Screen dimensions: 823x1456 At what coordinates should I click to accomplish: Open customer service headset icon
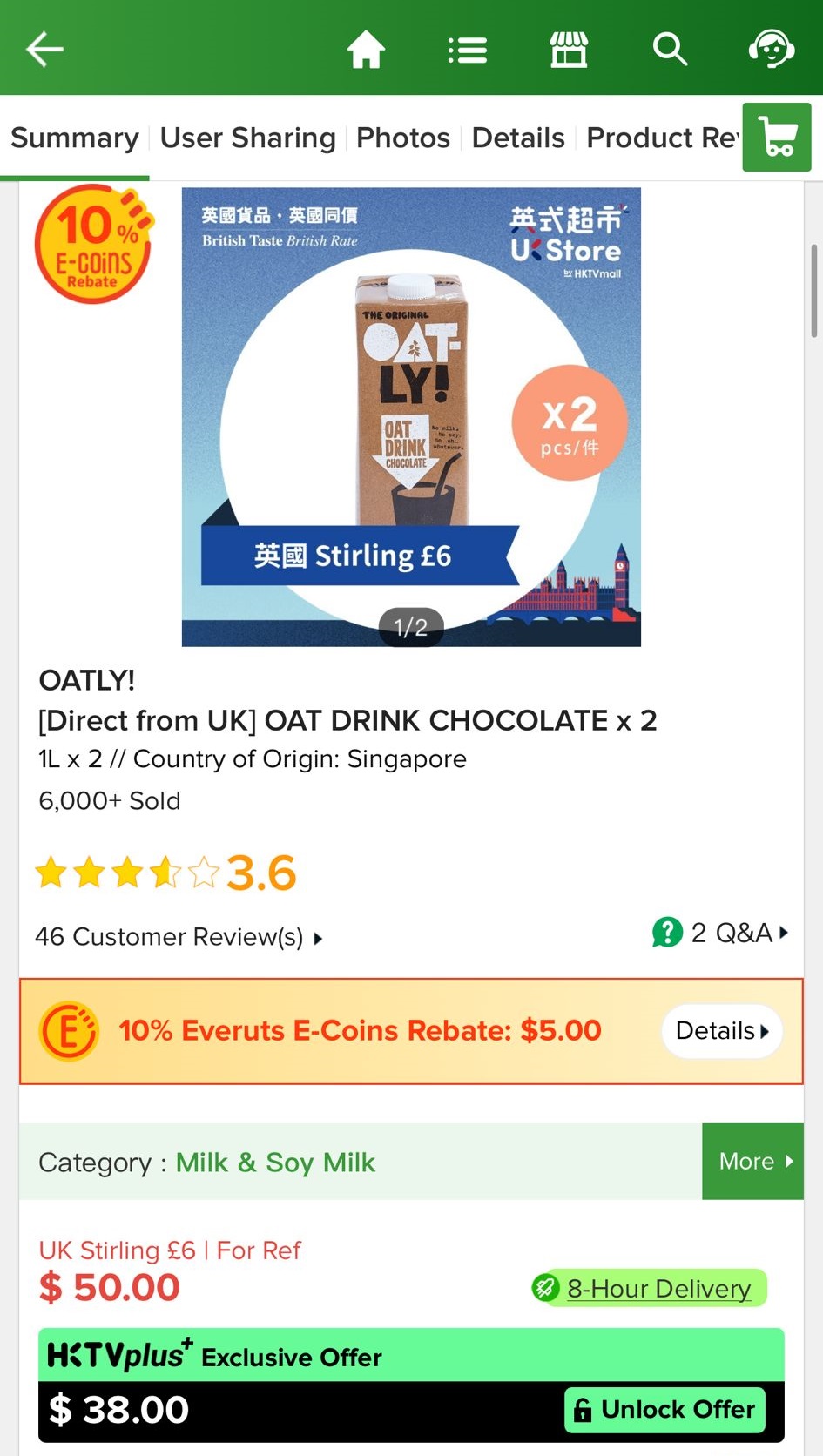[x=772, y=49]
